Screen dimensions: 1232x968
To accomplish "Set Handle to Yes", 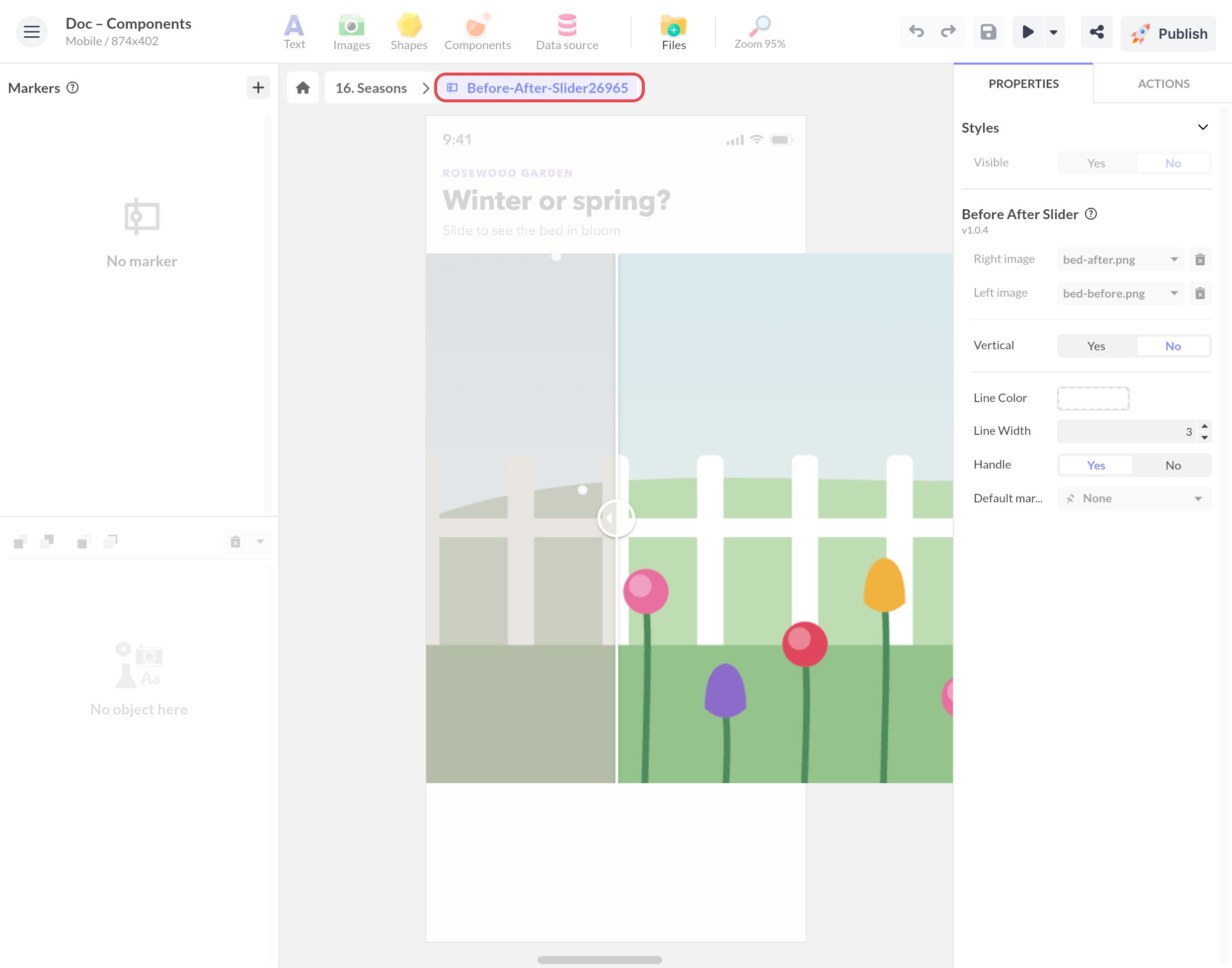I will pos(1096,465).
